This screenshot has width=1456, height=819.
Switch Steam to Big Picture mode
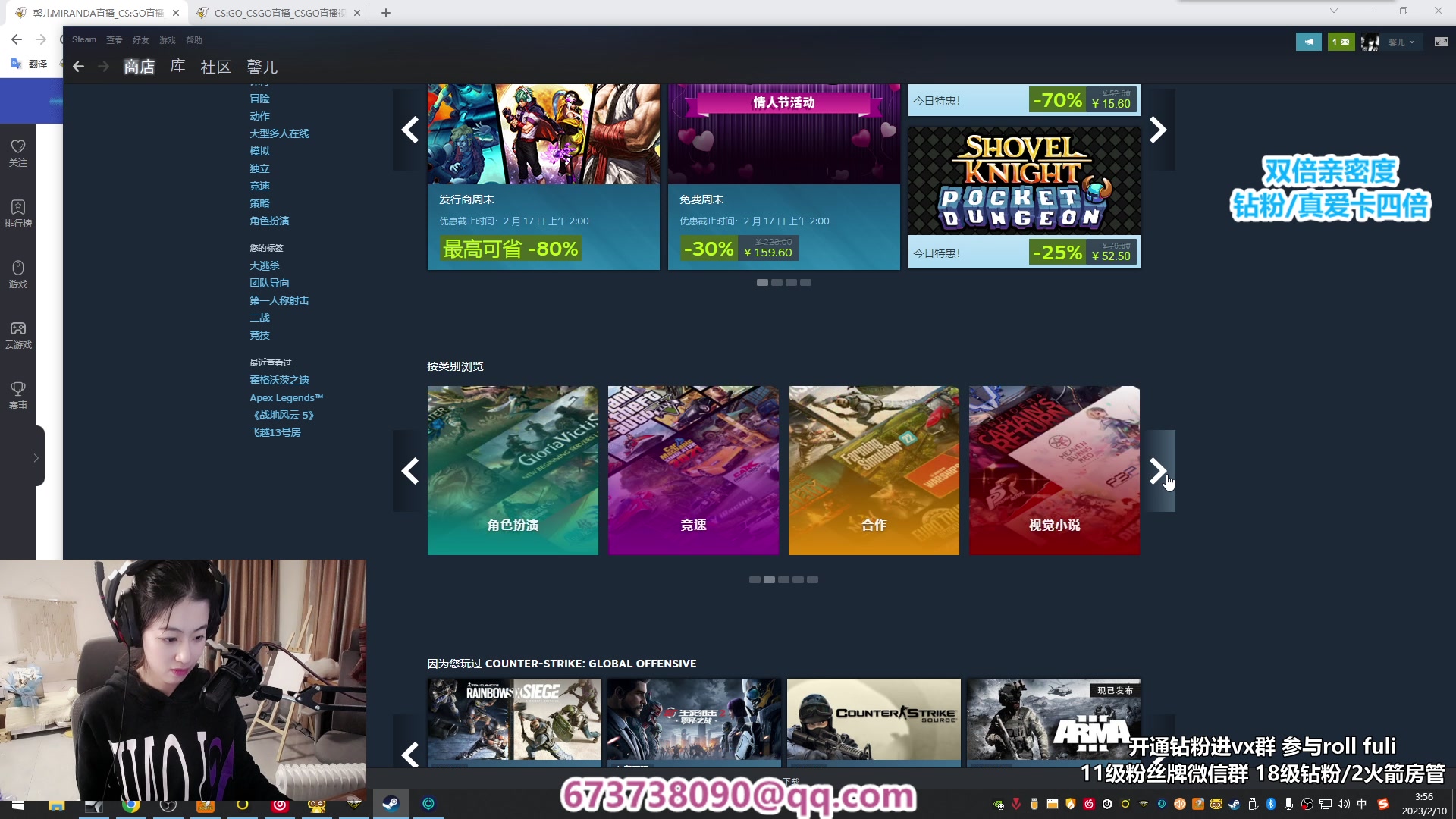(1441, 42)
